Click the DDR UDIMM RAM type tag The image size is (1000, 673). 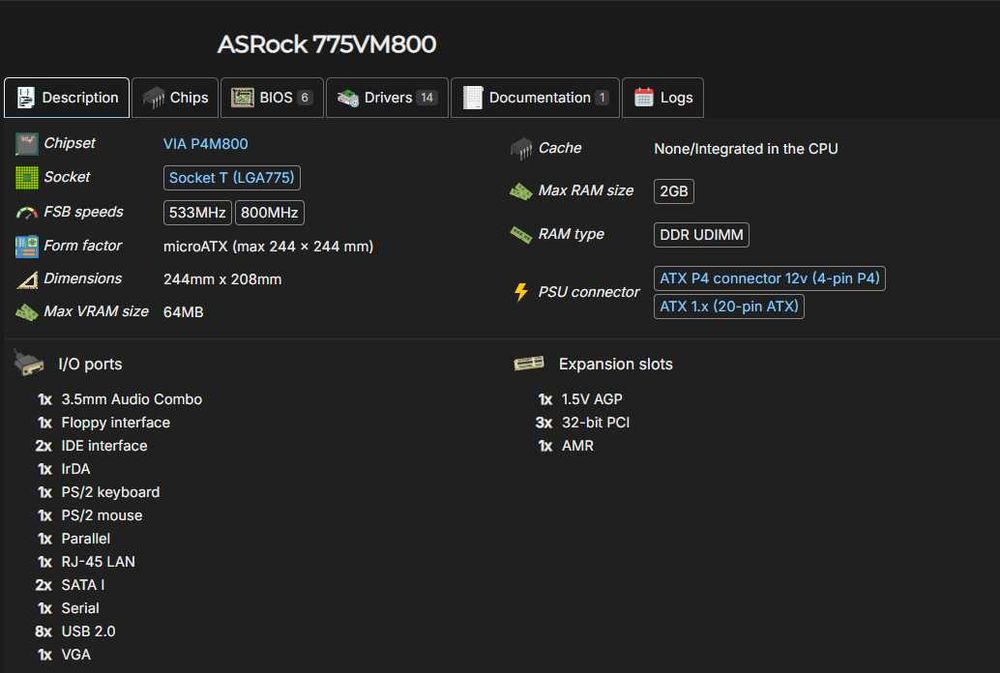click(701, 235)
